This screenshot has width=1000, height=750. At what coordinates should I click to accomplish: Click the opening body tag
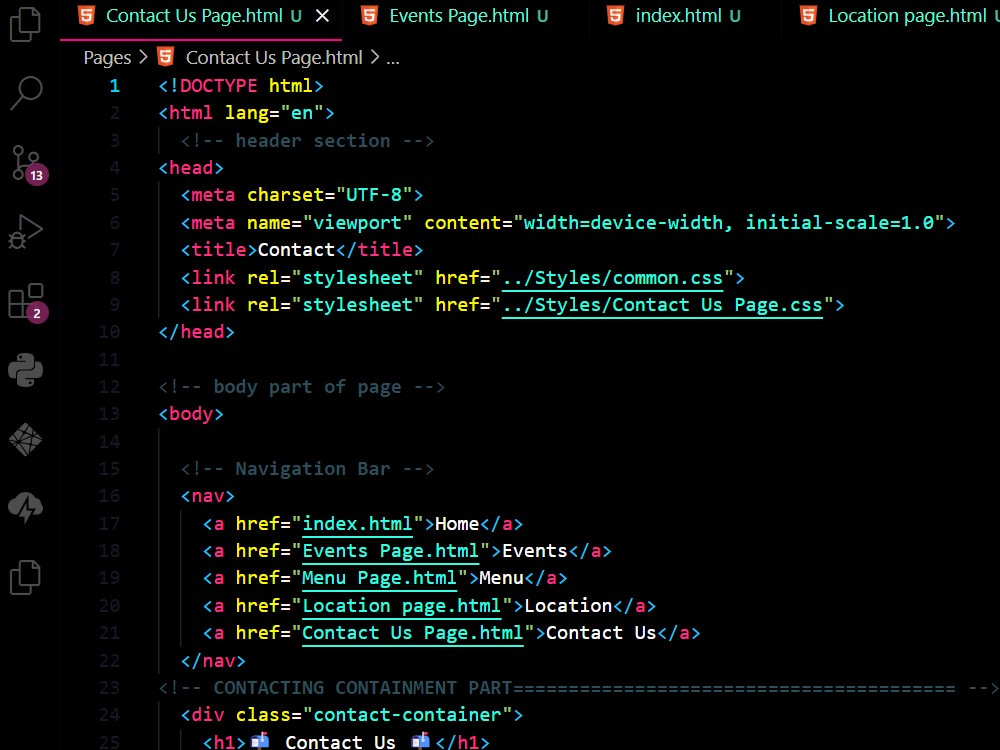point(191,415)
